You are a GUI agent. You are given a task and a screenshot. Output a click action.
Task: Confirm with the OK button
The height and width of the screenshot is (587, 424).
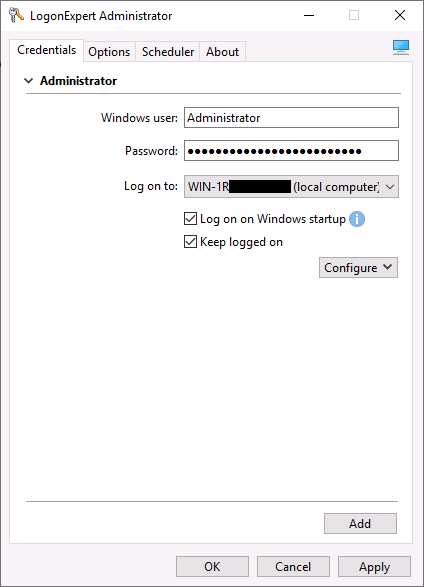[212, 566]
